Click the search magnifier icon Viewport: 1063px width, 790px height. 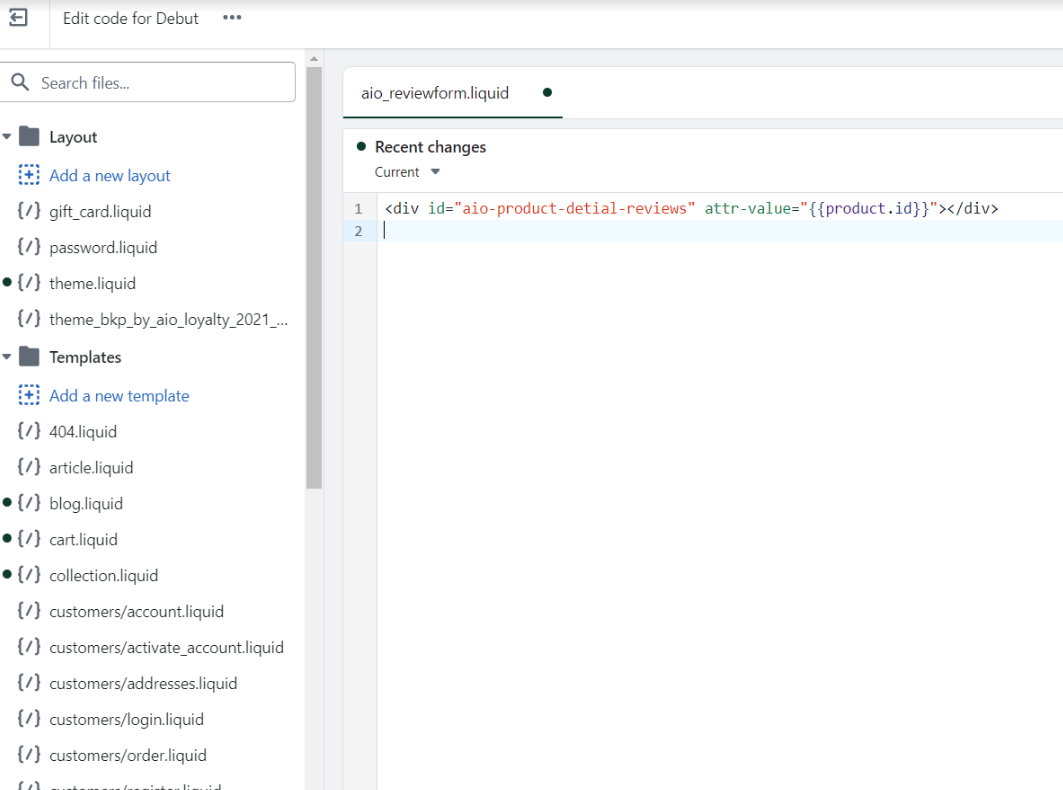coord(20,82)
